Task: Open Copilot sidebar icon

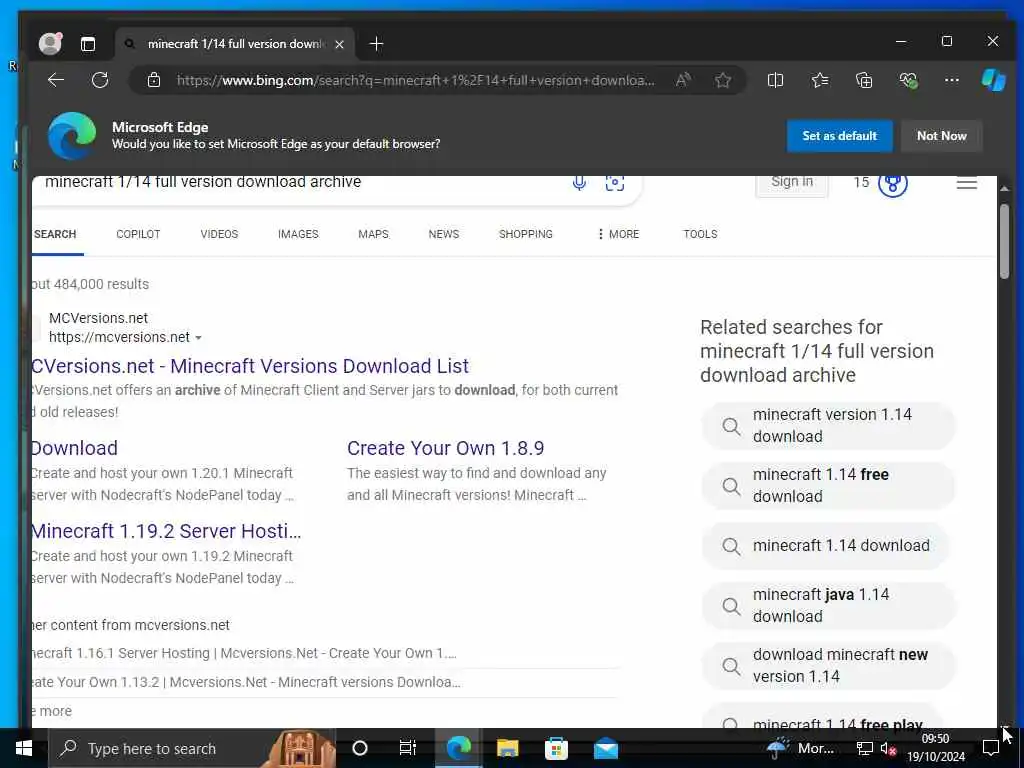Action: [993, 80]
